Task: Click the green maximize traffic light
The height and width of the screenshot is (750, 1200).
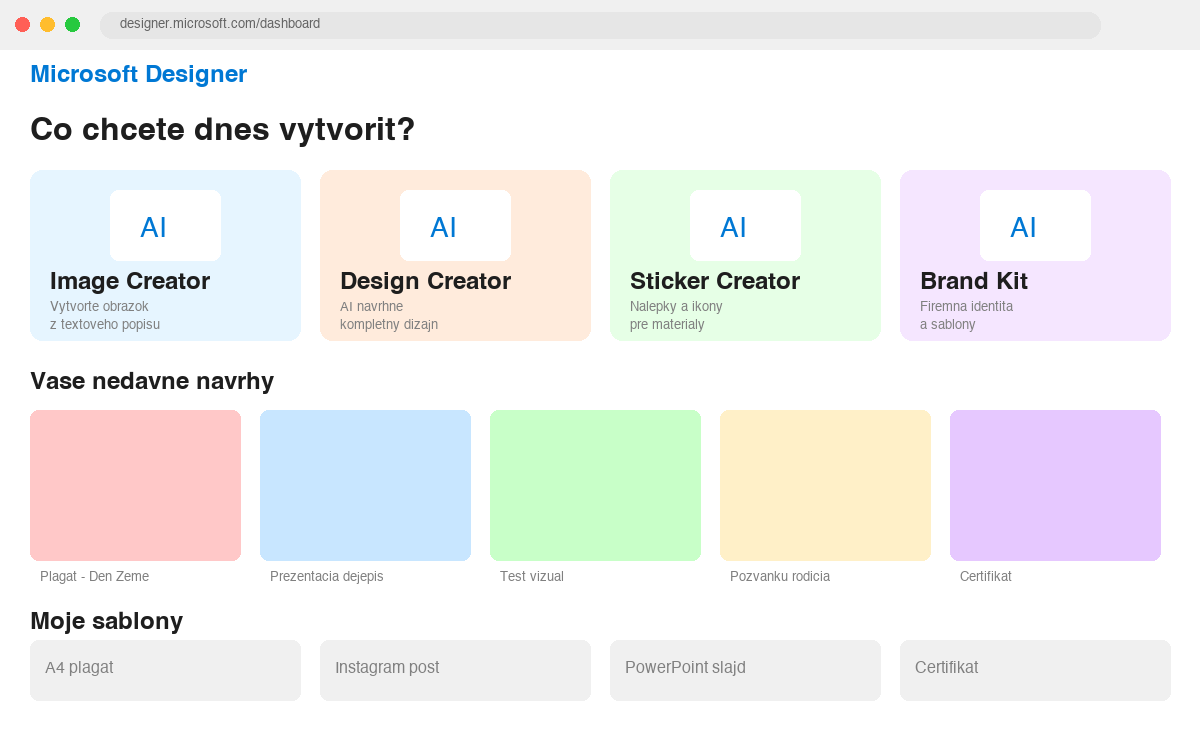Action: coord(72,24)
